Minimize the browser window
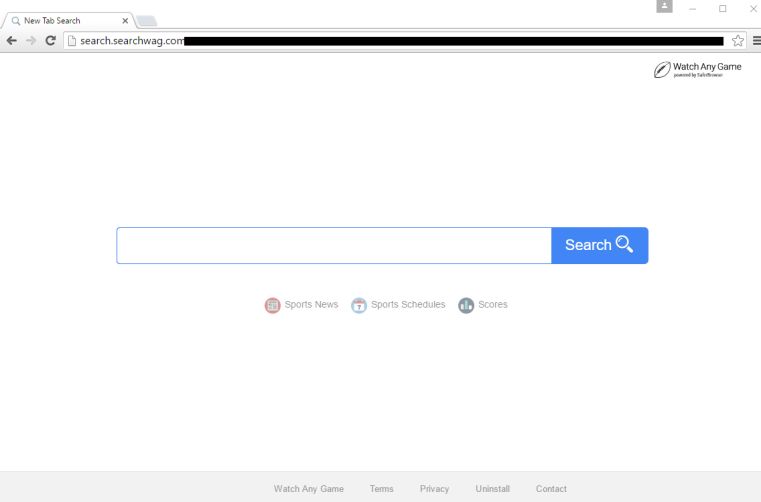 (x=693, y=9)
